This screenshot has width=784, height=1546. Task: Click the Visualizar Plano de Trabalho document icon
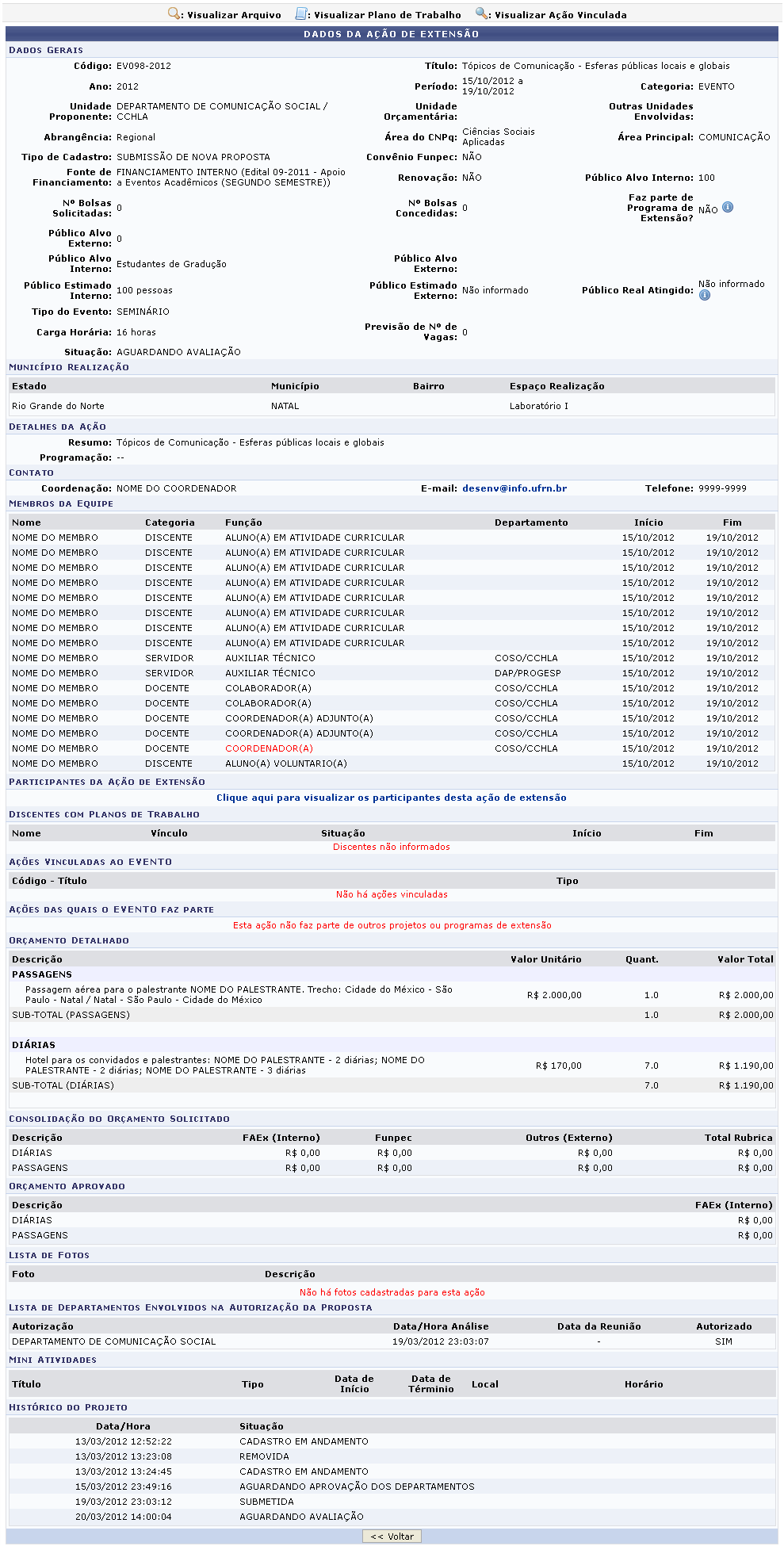(x=301, y=14)
